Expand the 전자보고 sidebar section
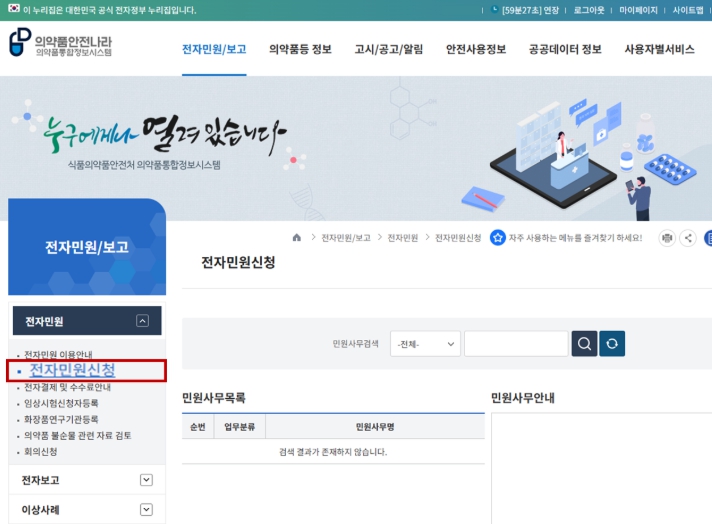Image resolution: width=712 pixels, height=524 pixels. [146, 480]
